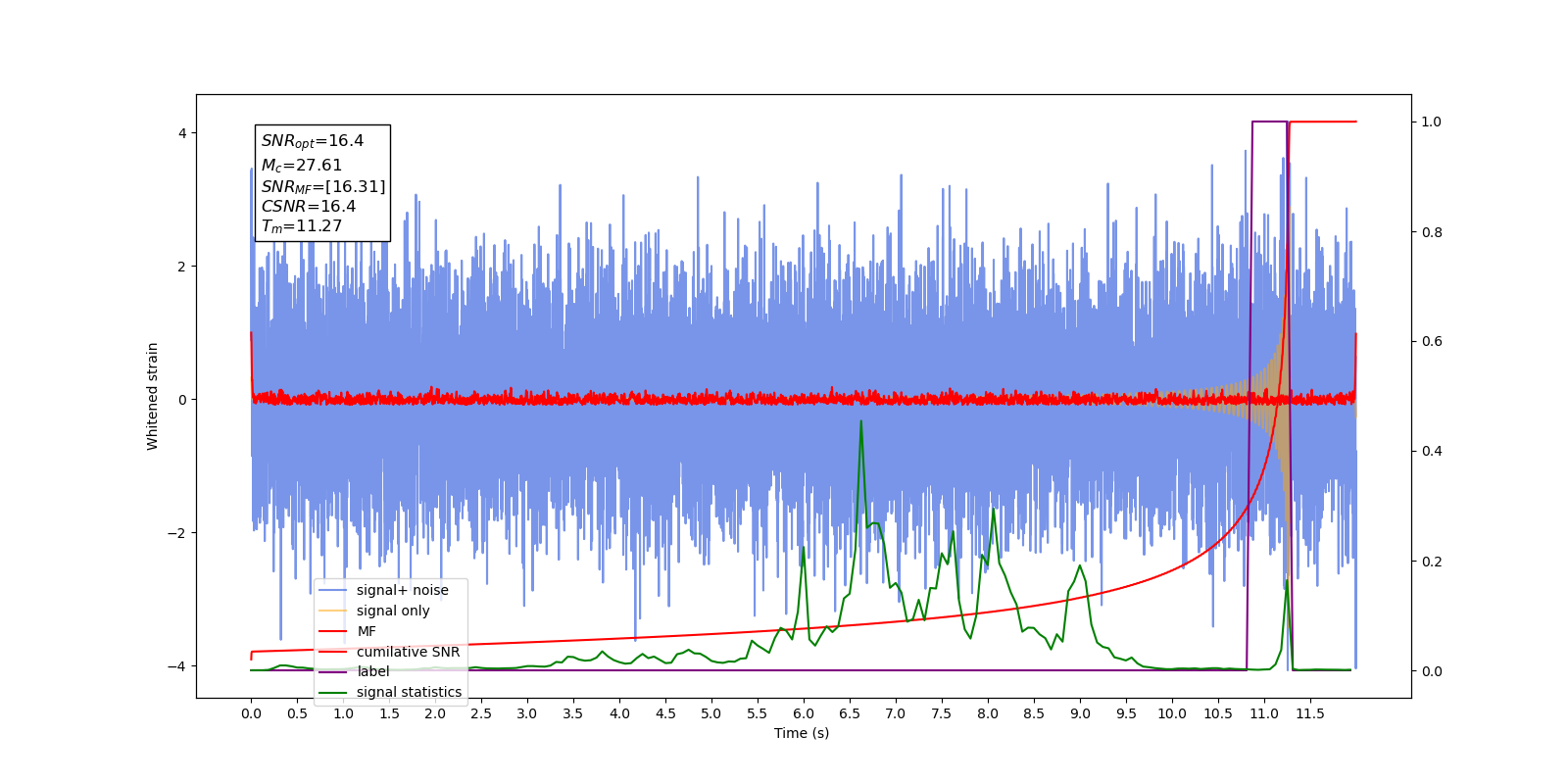
Task: Click the CSNR=16.4 annotation text
Action: pyautogui.click(x=309, y=207)
